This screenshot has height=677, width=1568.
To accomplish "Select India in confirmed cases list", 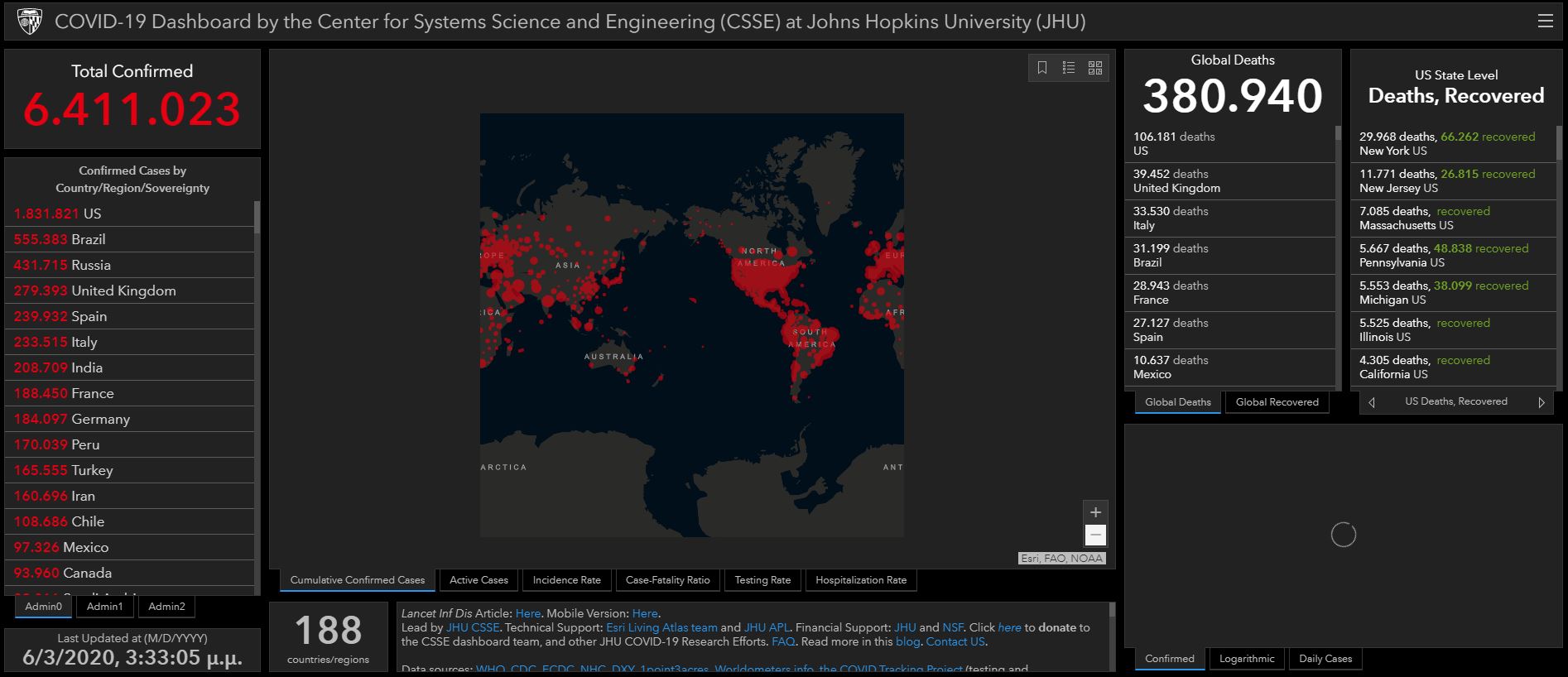I will click(x=130, y=367).
